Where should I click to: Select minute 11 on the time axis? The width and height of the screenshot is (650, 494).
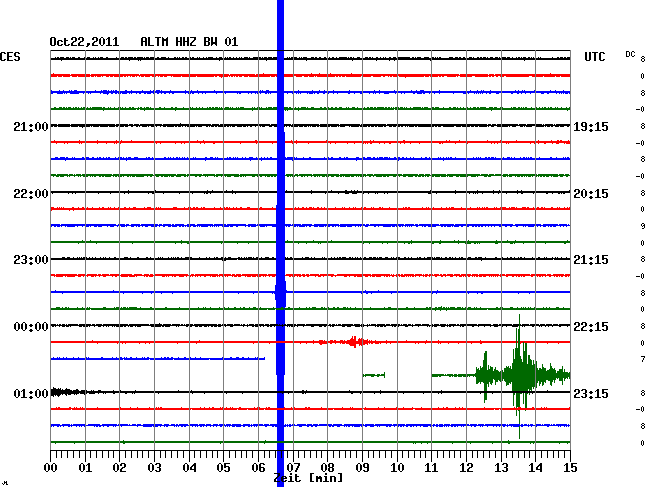(x=431, y=468)
